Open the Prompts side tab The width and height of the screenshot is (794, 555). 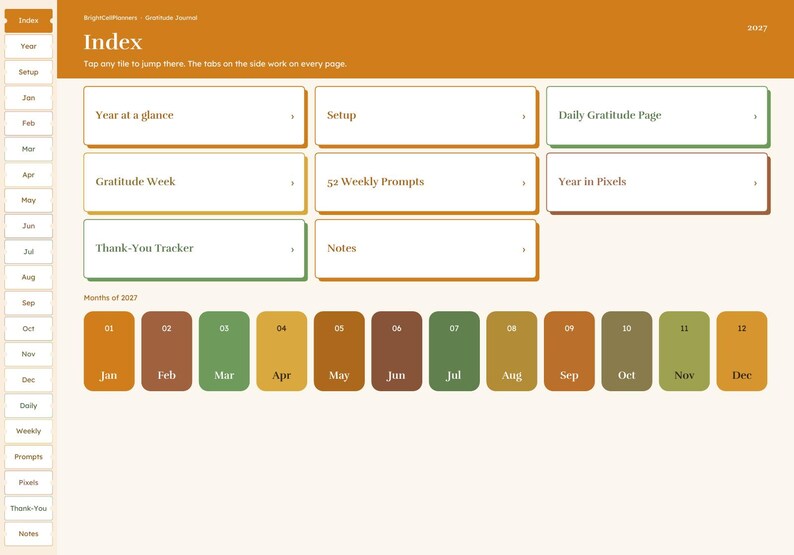pyautogui.click(x=28, y=457)
